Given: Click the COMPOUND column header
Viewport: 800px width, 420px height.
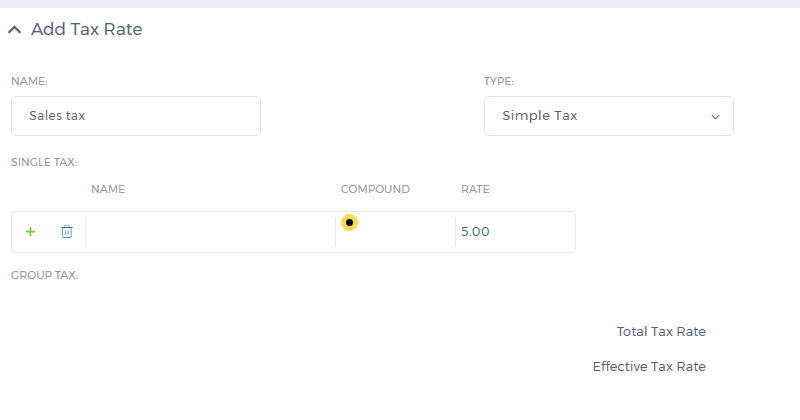Looking at the screenshot, I should [375, 189].
